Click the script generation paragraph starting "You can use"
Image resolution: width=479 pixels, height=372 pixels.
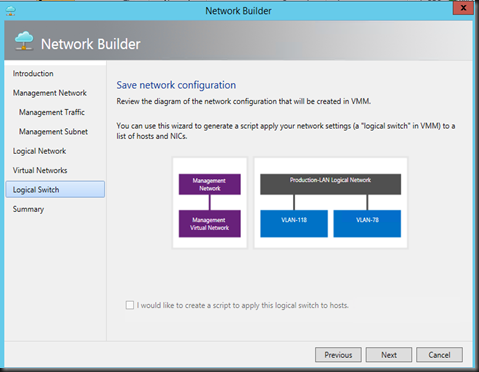click(x=286, y=131)
